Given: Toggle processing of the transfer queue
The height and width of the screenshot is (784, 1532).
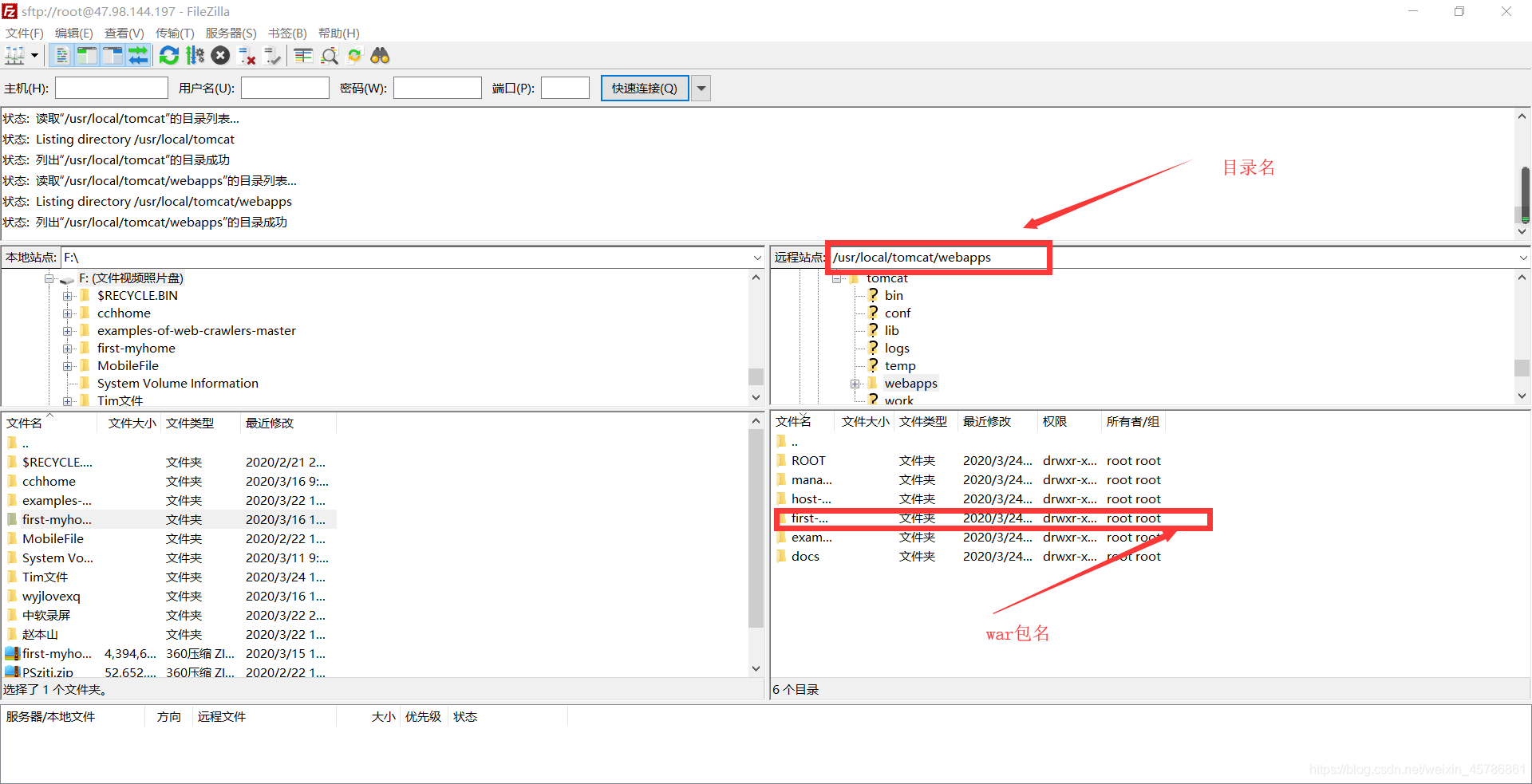Looking at the screenshot, I should click(195, 56).
